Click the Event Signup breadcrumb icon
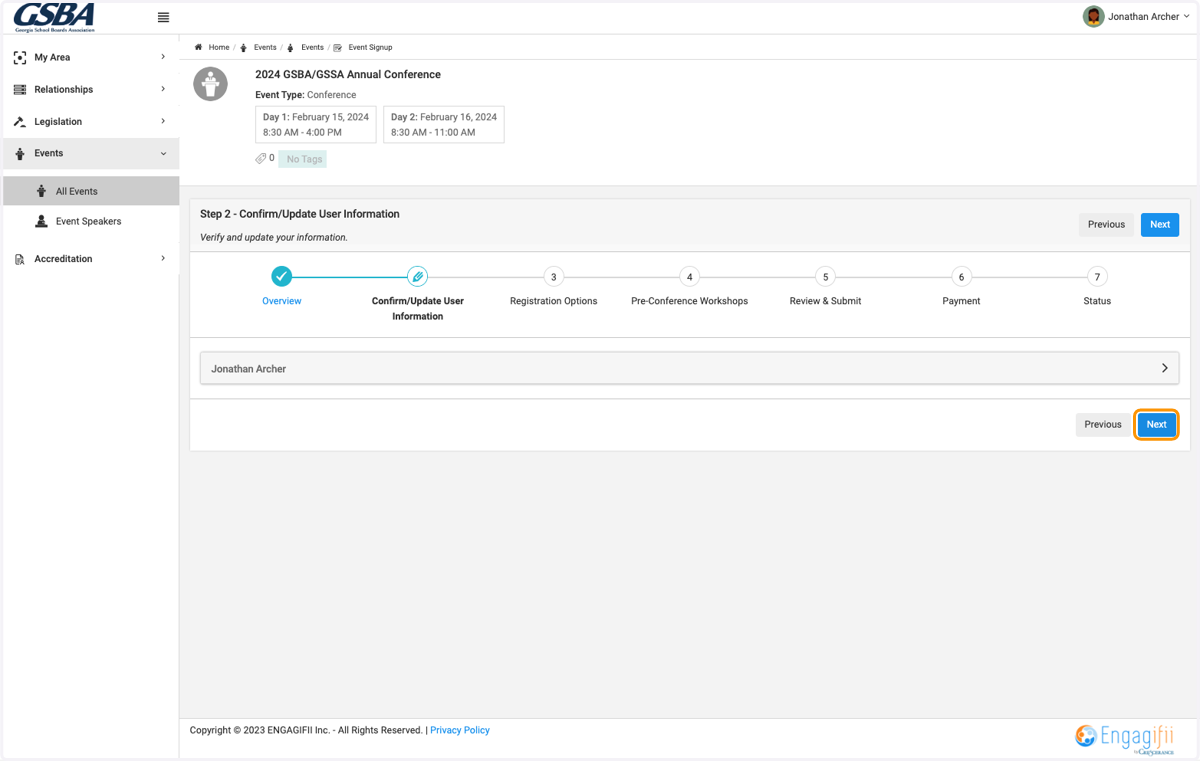Screen dimensions: 1200x761 338,47
